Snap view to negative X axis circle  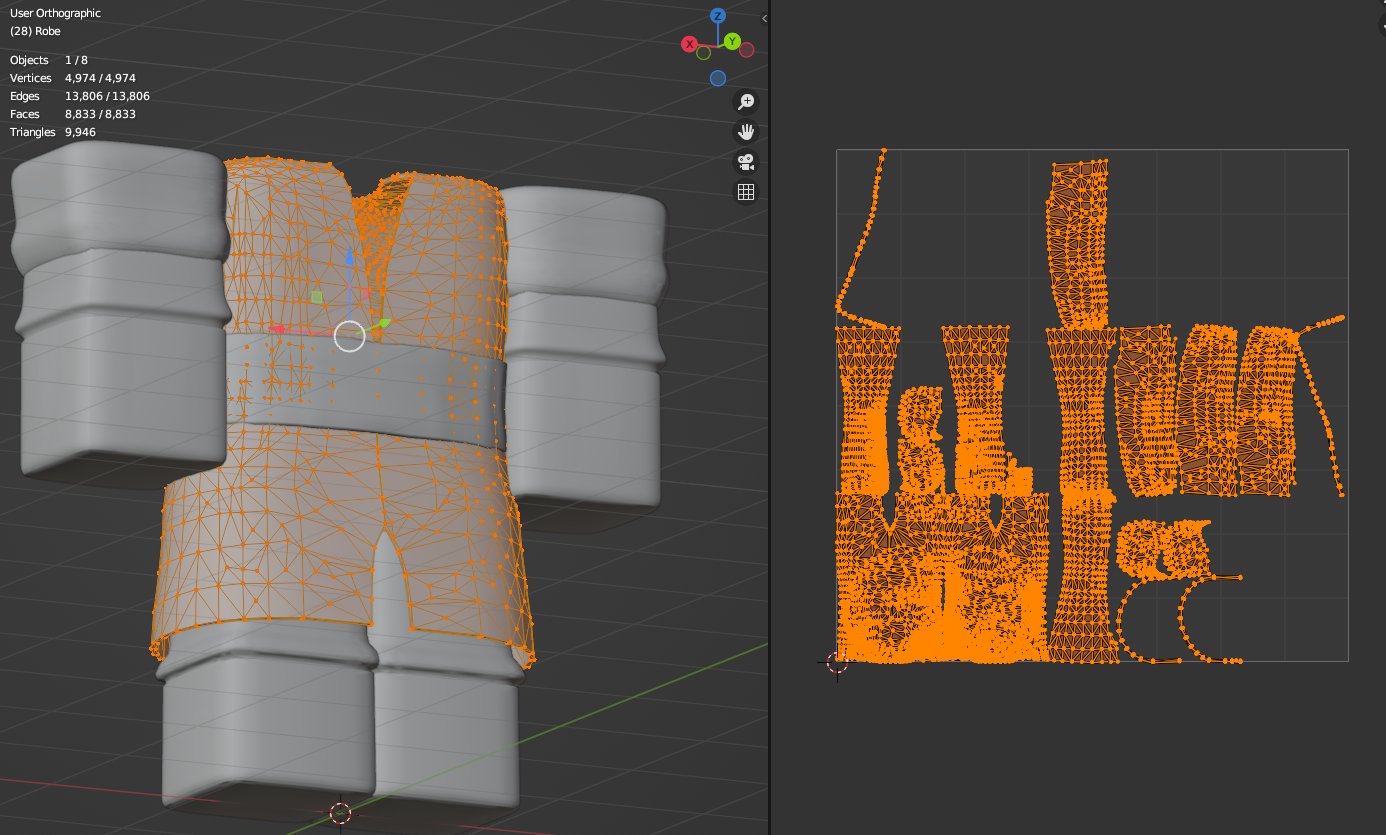(746, 50)
